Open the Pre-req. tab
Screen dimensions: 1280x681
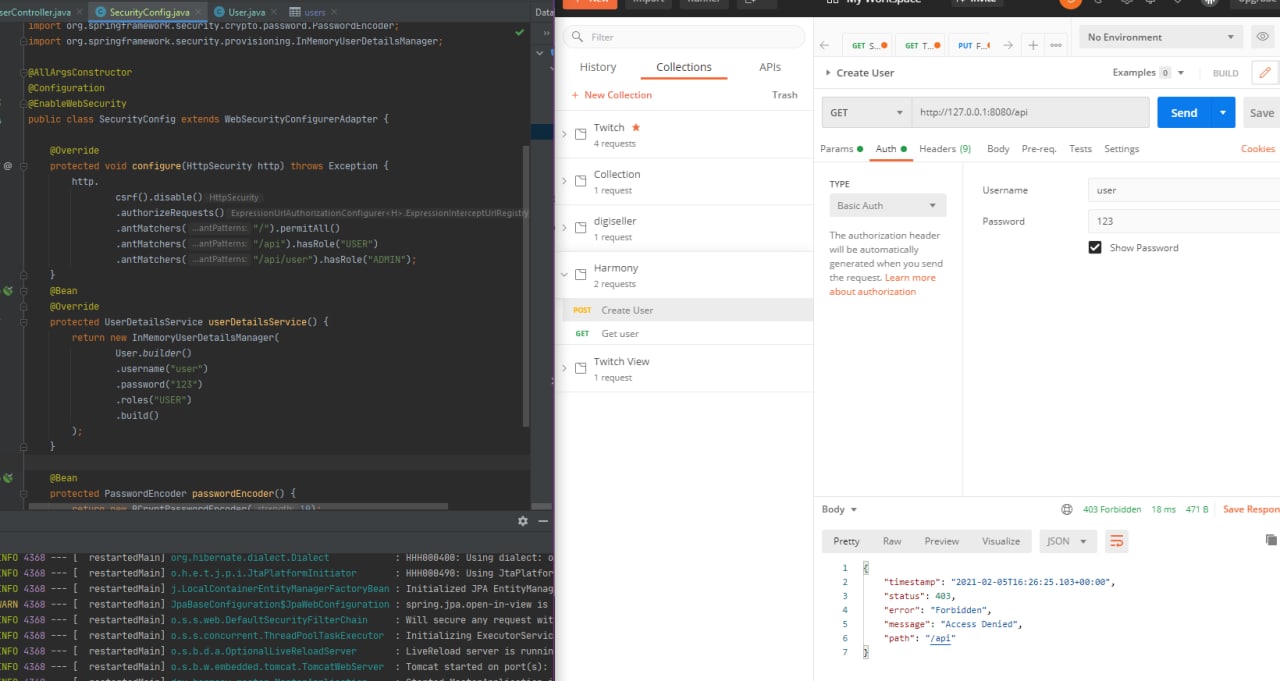pyautogui.click(x=1039, y=149)
